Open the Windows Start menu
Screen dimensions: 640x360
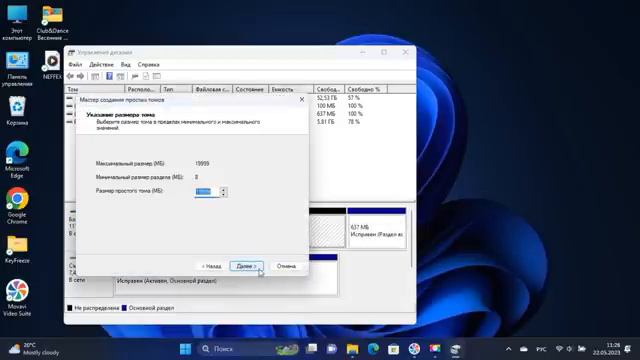coord(185,349)
